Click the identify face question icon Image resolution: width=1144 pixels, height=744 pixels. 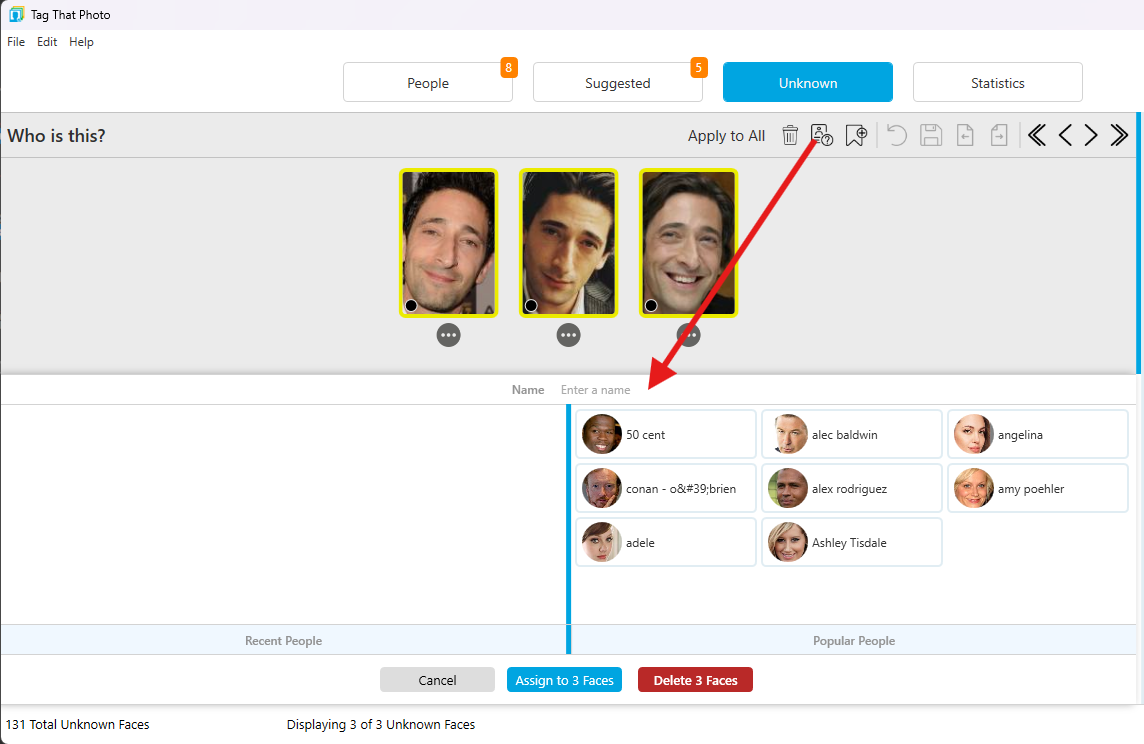tap(821, 135)
